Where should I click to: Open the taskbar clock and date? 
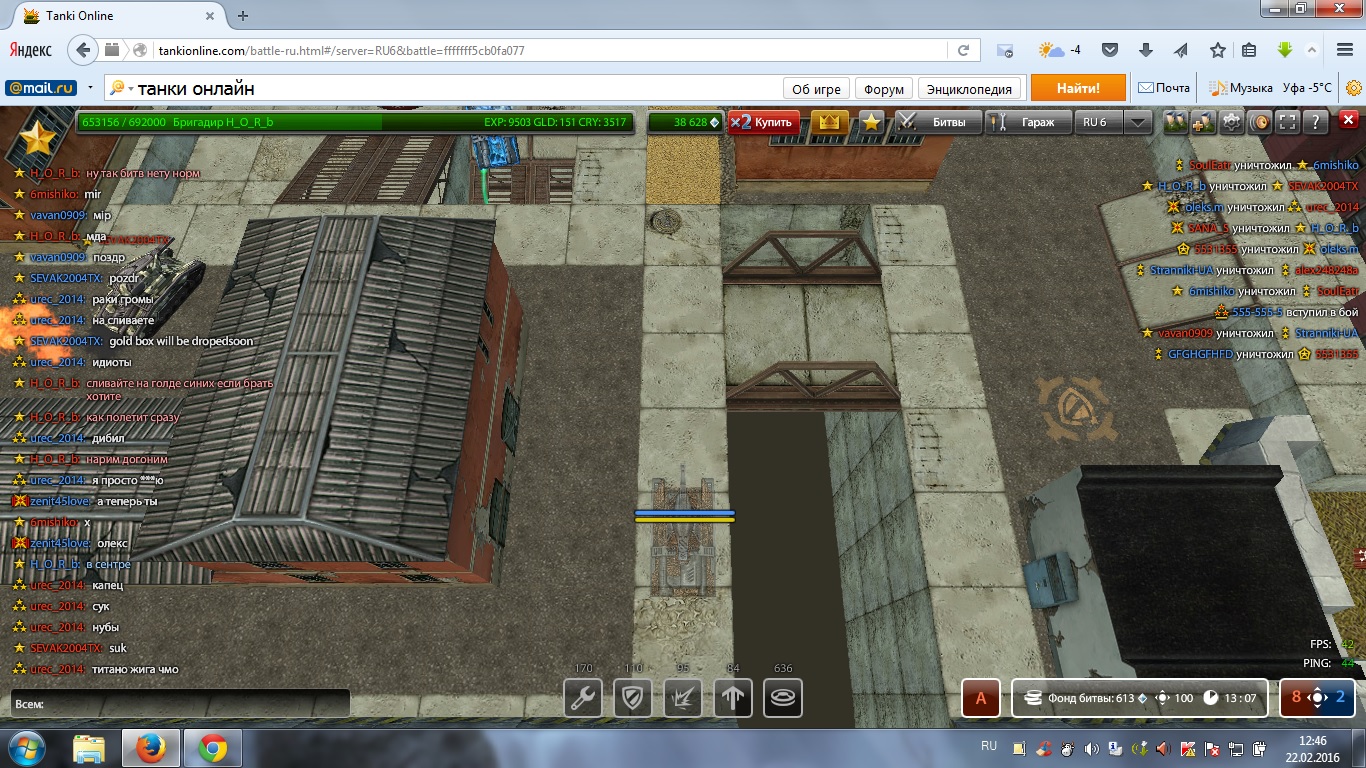1313,748
